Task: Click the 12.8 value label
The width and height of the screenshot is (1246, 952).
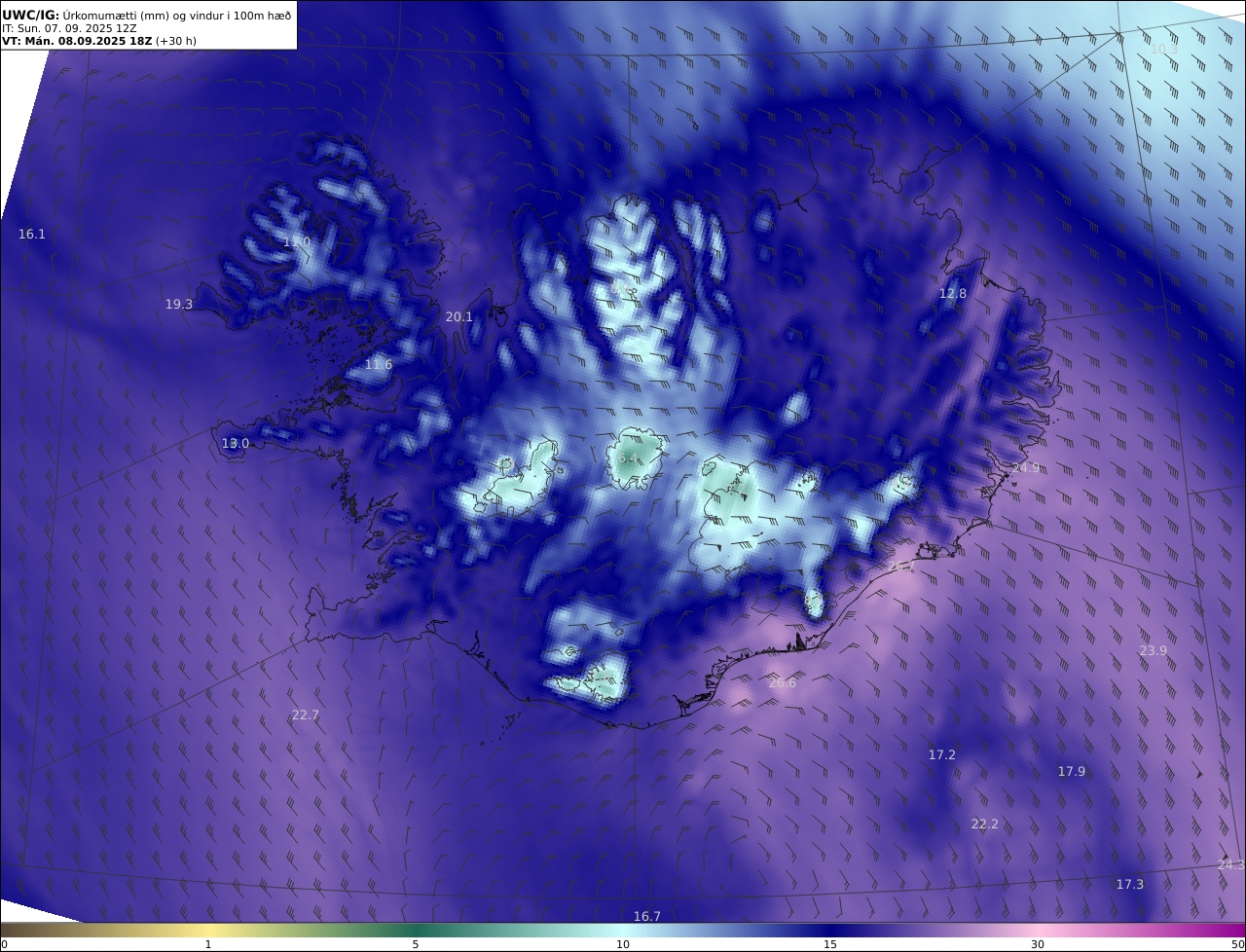Action: [953, 294]
